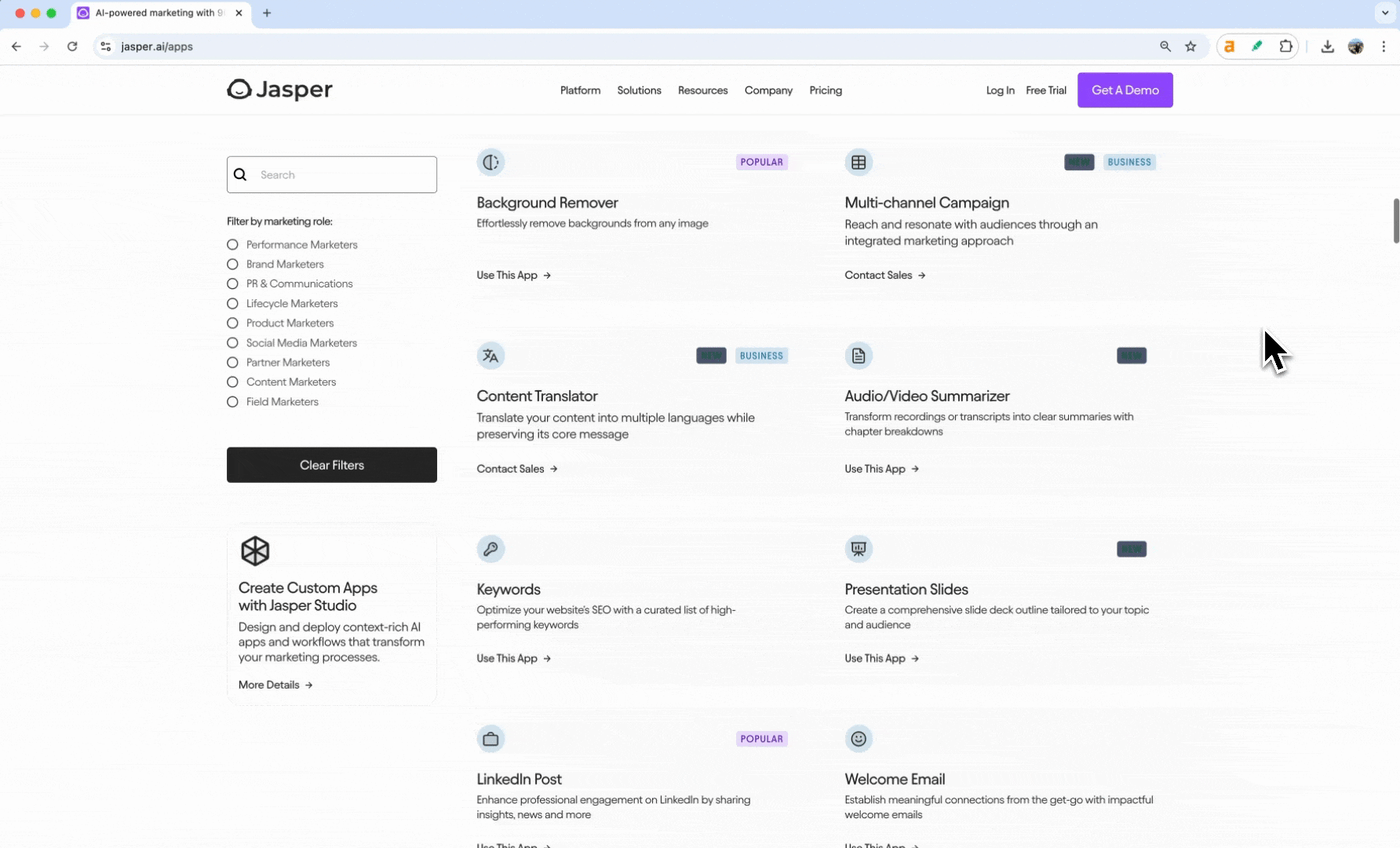Select the Content Marketers role filter
1400x848 pixels.
click(x=232, y=382)
